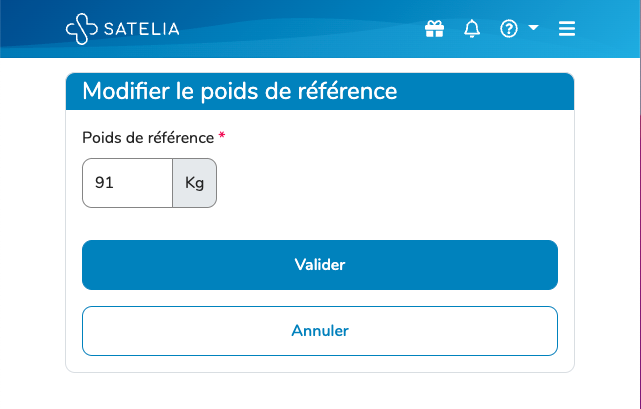Click the help question mark icon
This screenshot has width=641, height=409.
click(509, 29)
